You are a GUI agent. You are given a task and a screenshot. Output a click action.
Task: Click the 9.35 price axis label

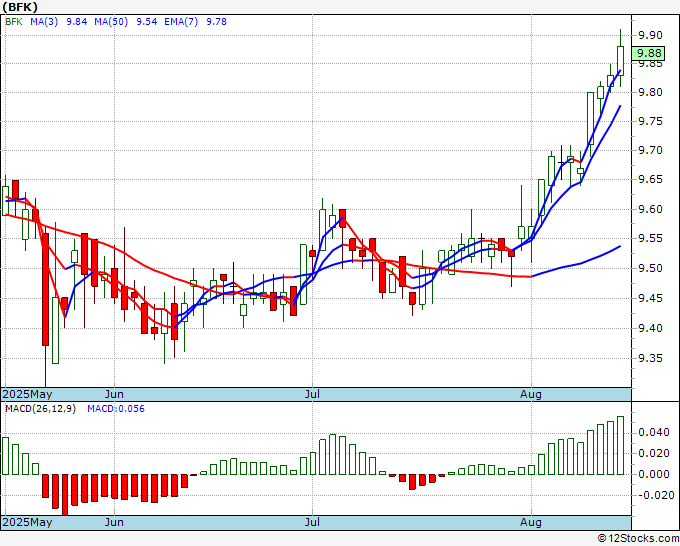coord(651,358)
